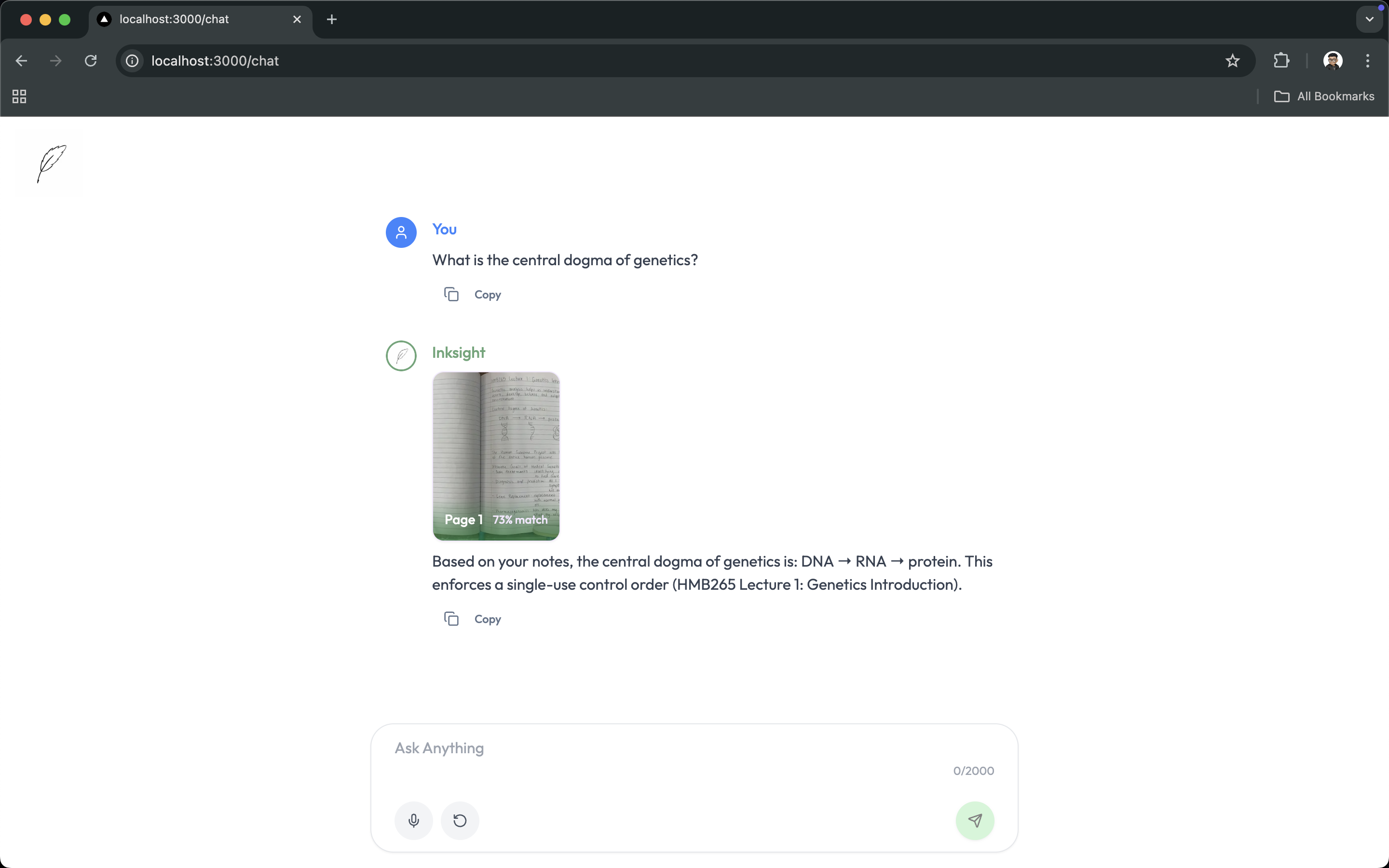Viewport: 1389px width, 868px height.
Task: Click the Inksight avatar beside the response
Action: (x=401, y=356)
